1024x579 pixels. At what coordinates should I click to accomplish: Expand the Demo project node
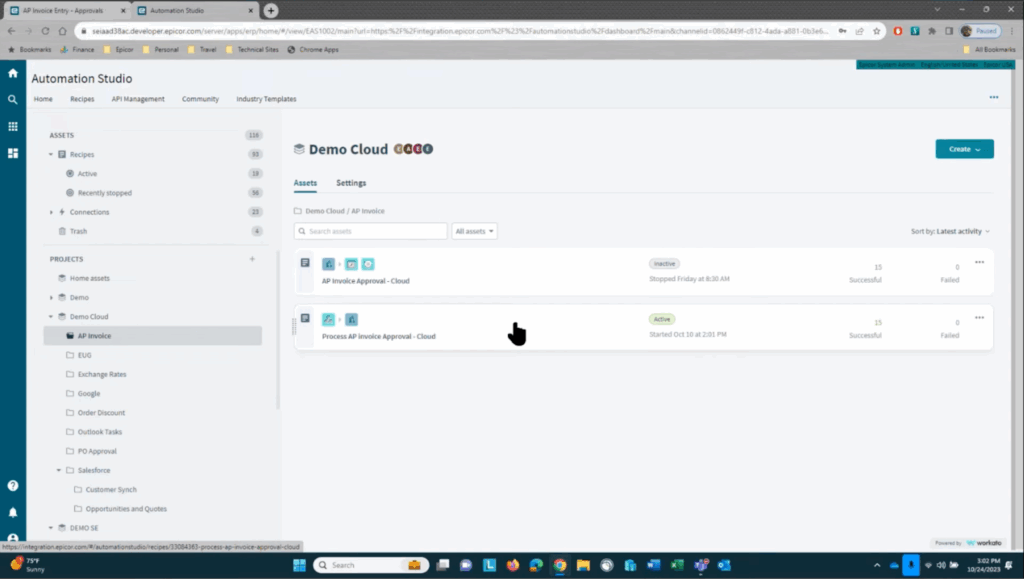pos(51,298)
